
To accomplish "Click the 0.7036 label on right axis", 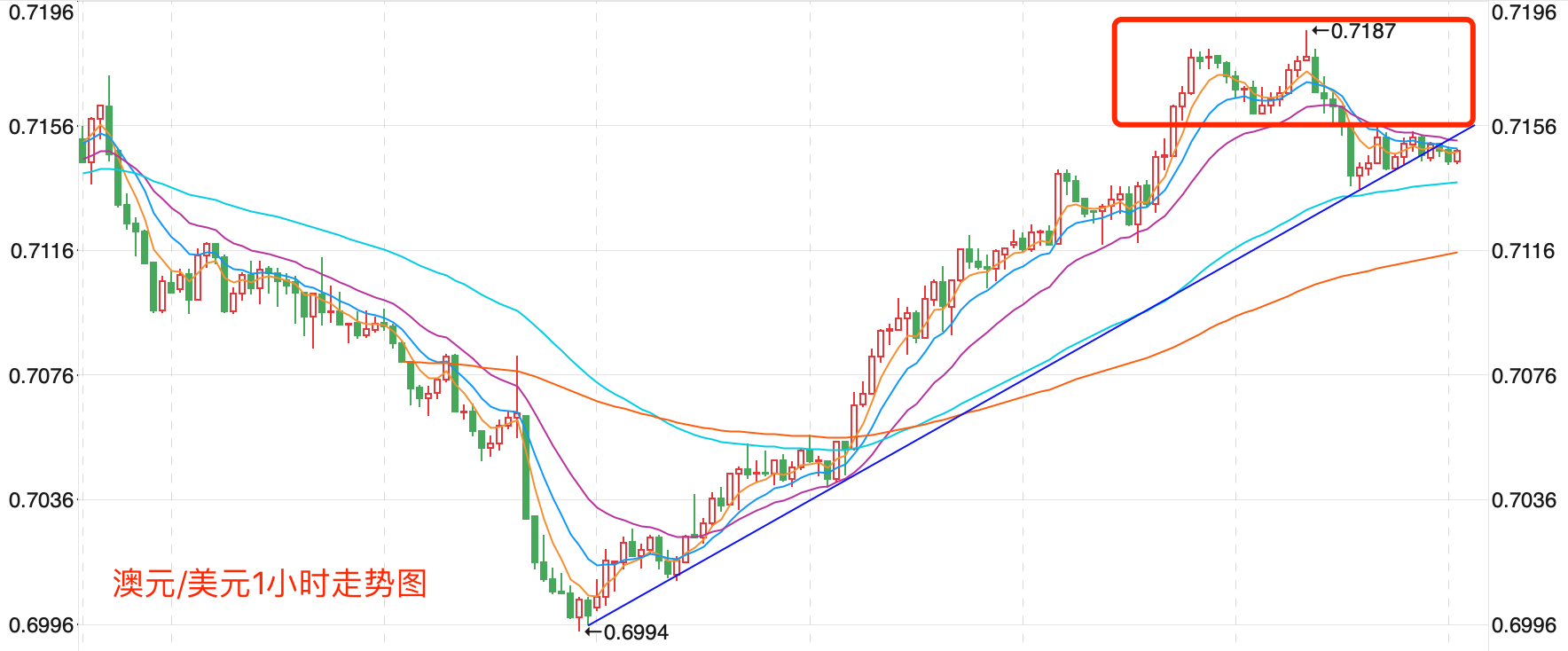I will pos(1524,500).
